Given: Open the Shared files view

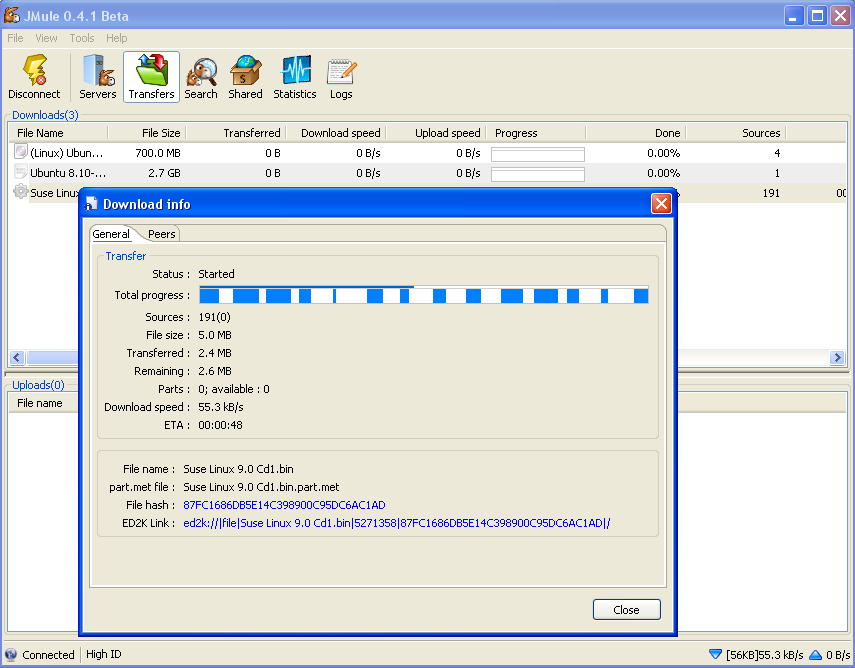Looking at the screenshot, I should [x=245, y=77].
